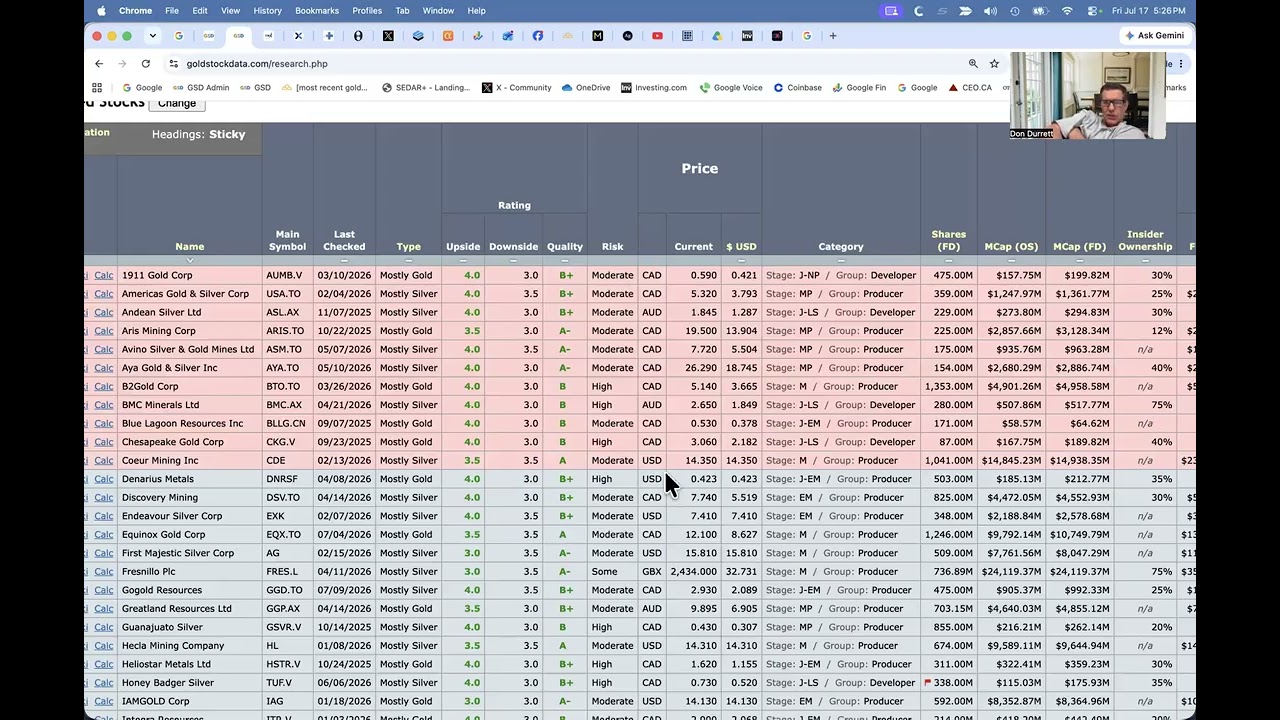Open the CEO.CA bookmark

970,88
